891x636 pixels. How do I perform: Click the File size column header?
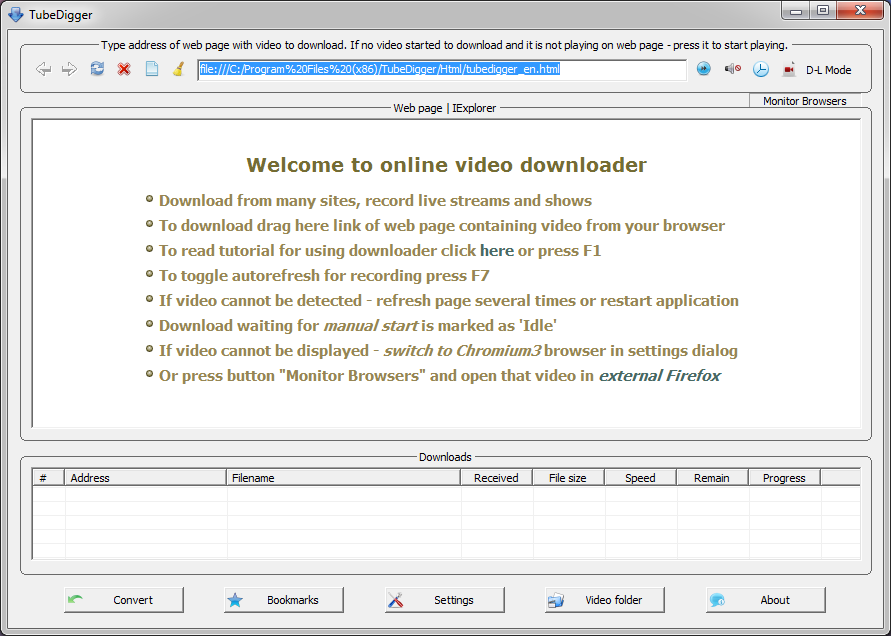coord(568,478)
